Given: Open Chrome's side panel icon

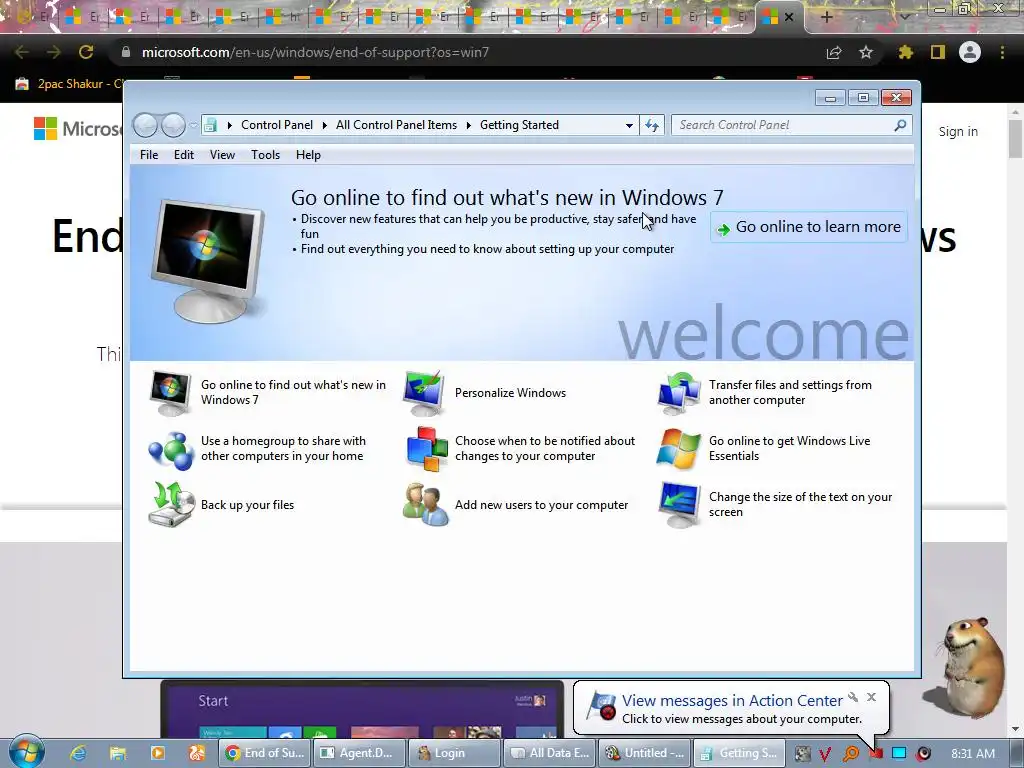Looking at the screenshot, I should click(938, 52).
